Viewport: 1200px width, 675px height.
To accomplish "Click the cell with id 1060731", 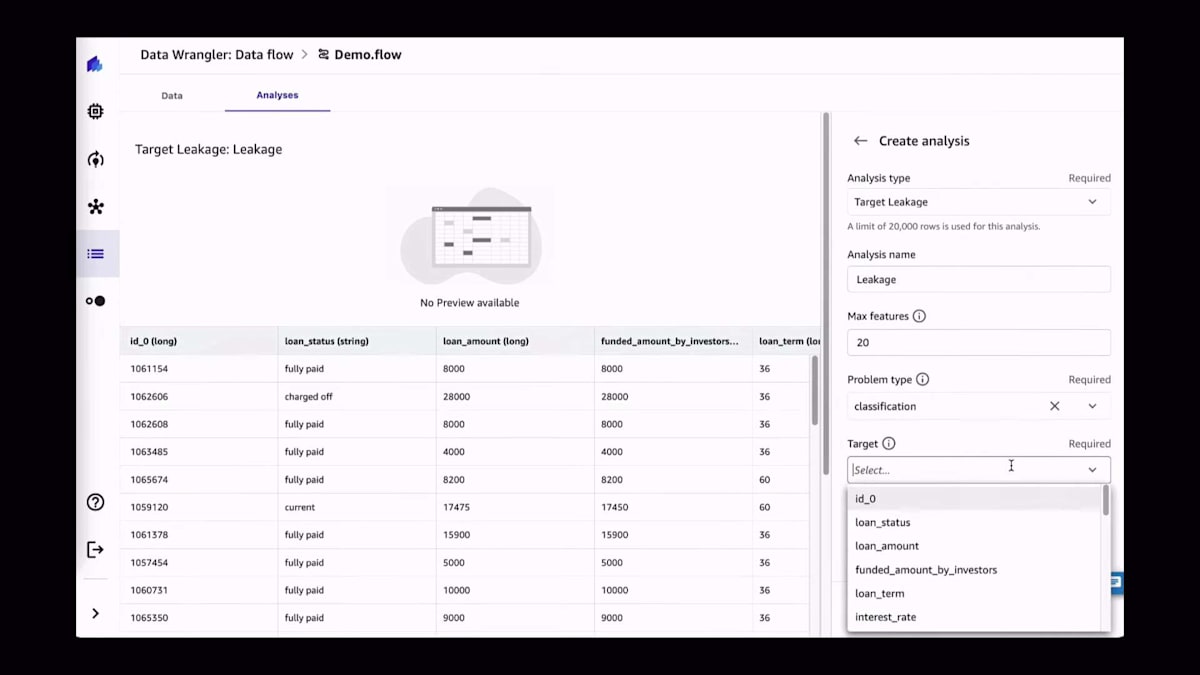I will [199, 590].
